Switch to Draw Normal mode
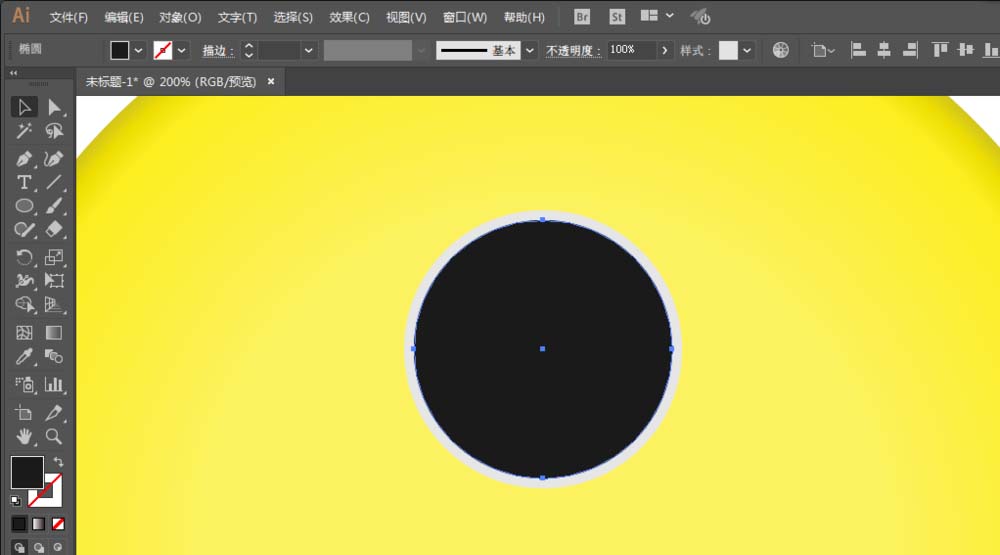The image size is (1000, 555). click(x=19, y=547)
